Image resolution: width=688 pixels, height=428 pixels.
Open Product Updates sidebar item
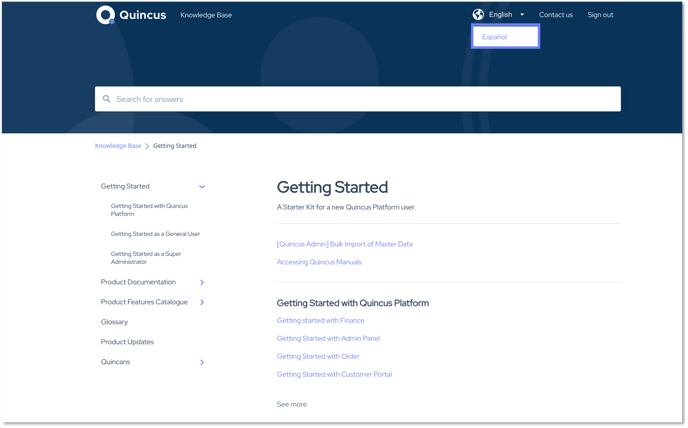coord(127,342)
